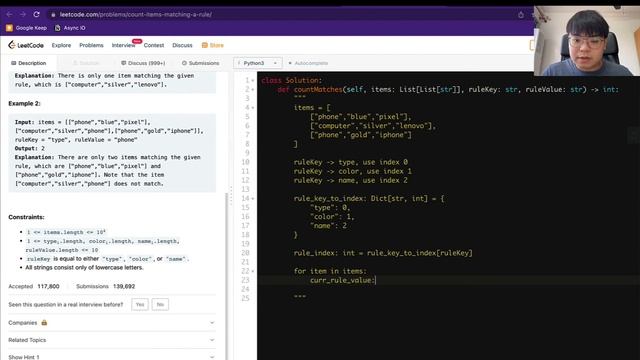The height and width of the screenshot is (360, 640).
Task: Open the Python3 language dropdown
Action: tap(257, 63)
